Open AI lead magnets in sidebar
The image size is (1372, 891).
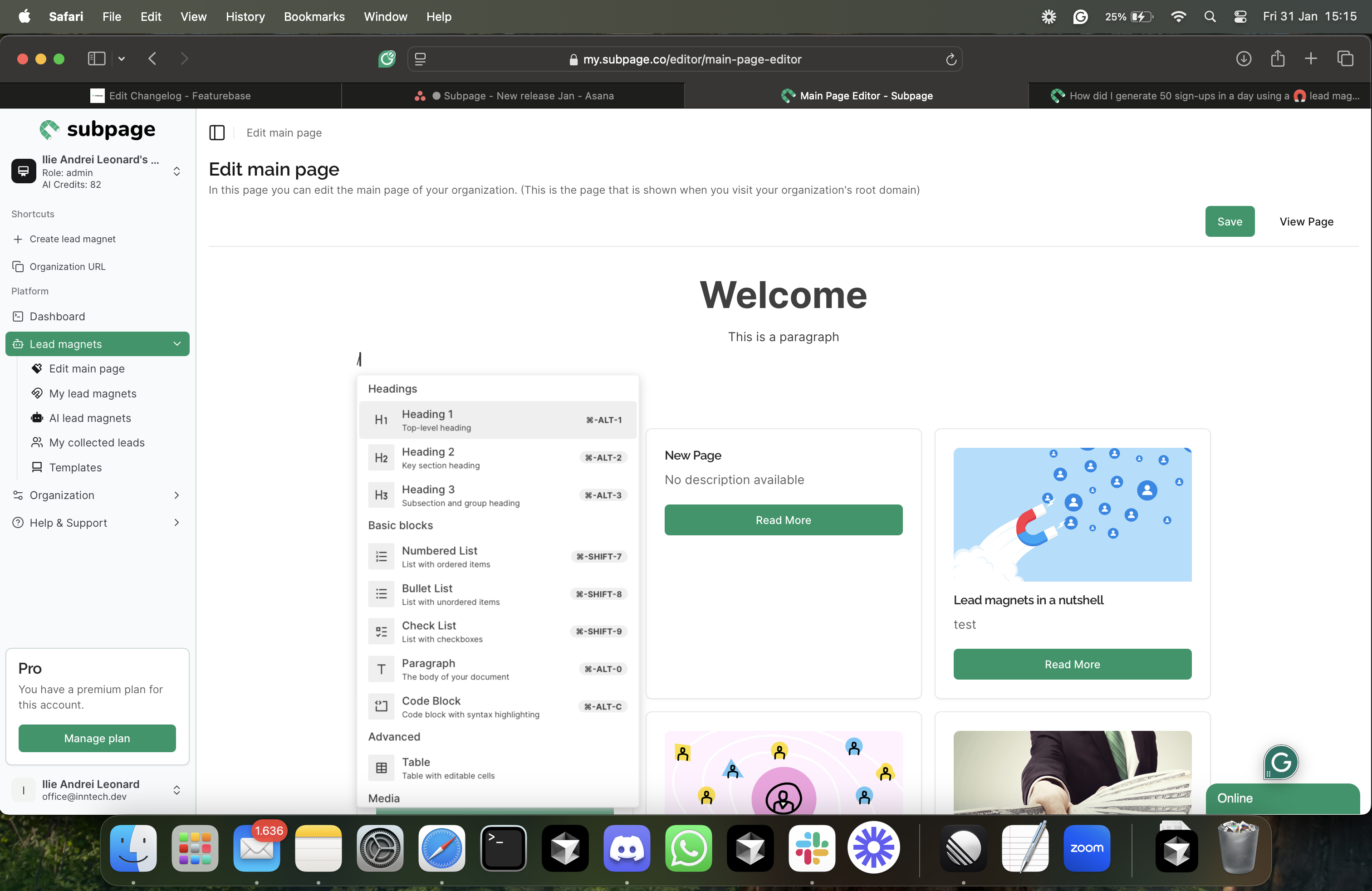[90, 418]
